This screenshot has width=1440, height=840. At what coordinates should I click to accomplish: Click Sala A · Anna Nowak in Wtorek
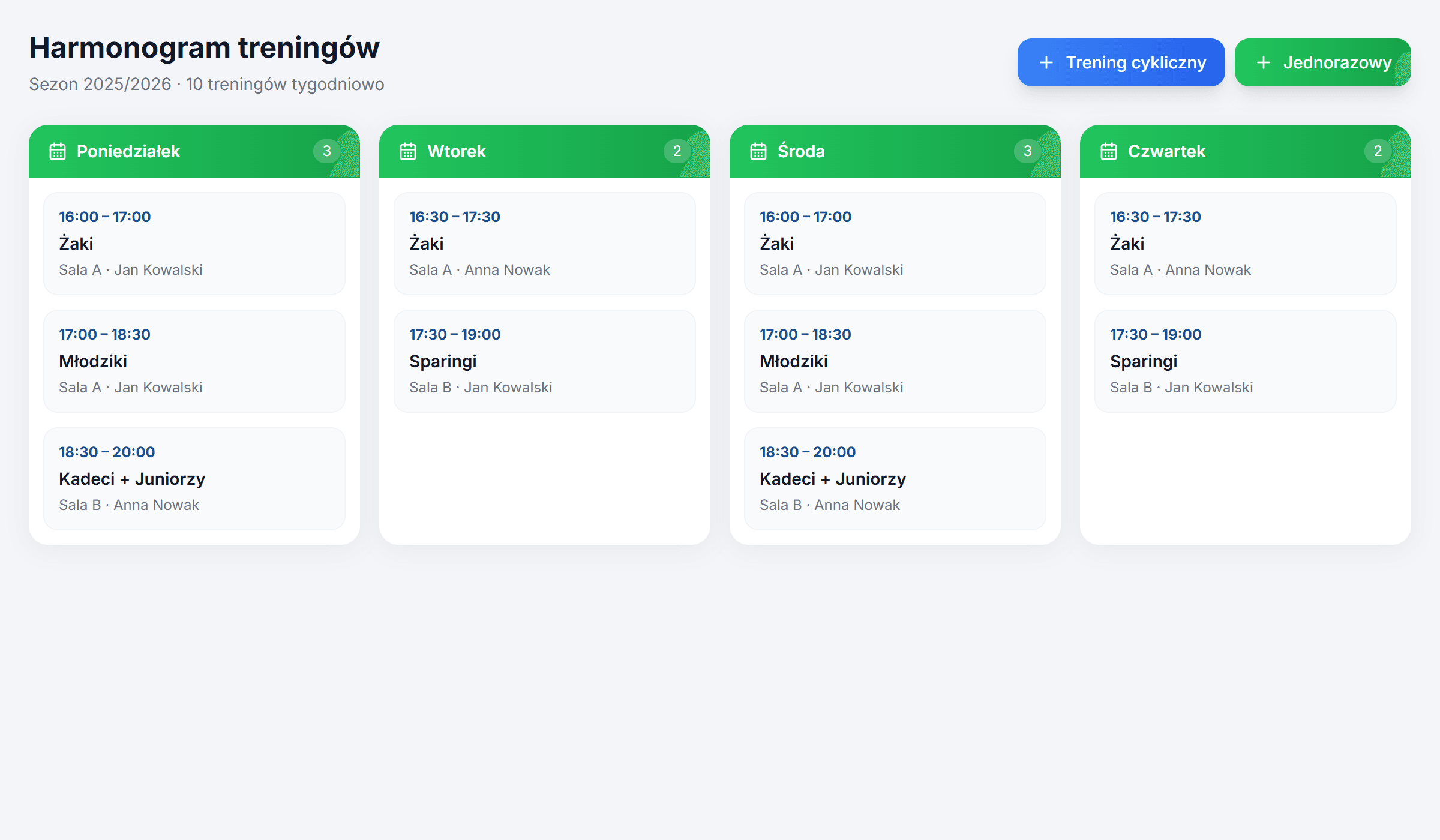pyautogui.click(x=479, y=270)
